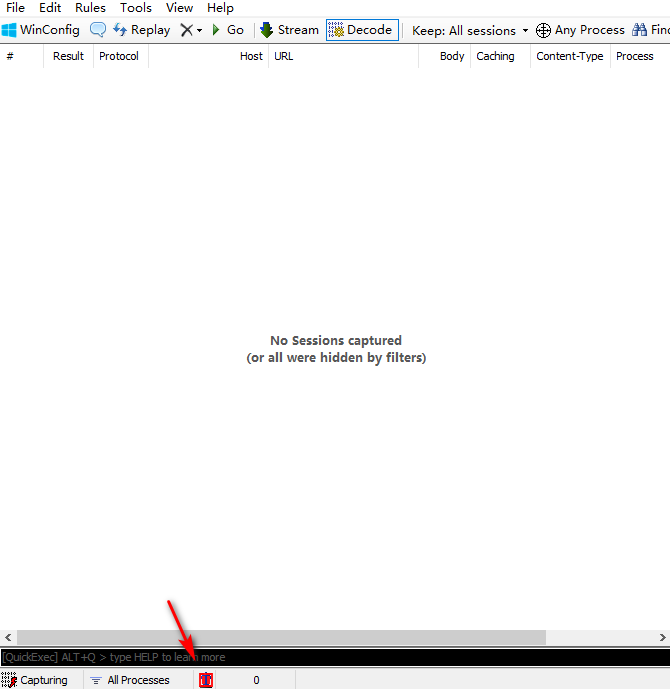Sort by the Body column header
The image size is (670, 689).
pos(444,56)
